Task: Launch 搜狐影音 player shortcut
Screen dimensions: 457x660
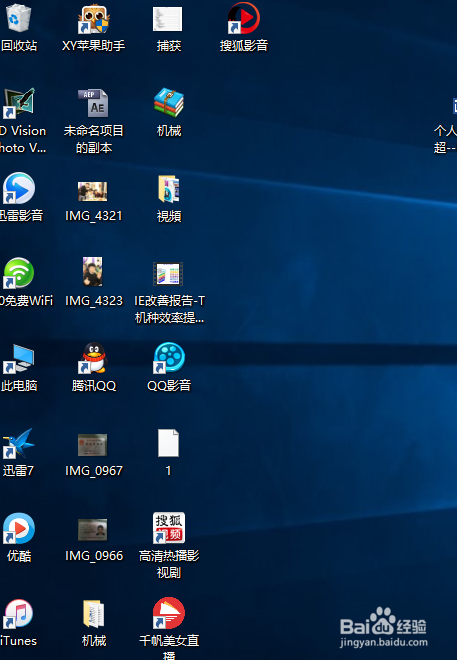Action: (244, 18)
